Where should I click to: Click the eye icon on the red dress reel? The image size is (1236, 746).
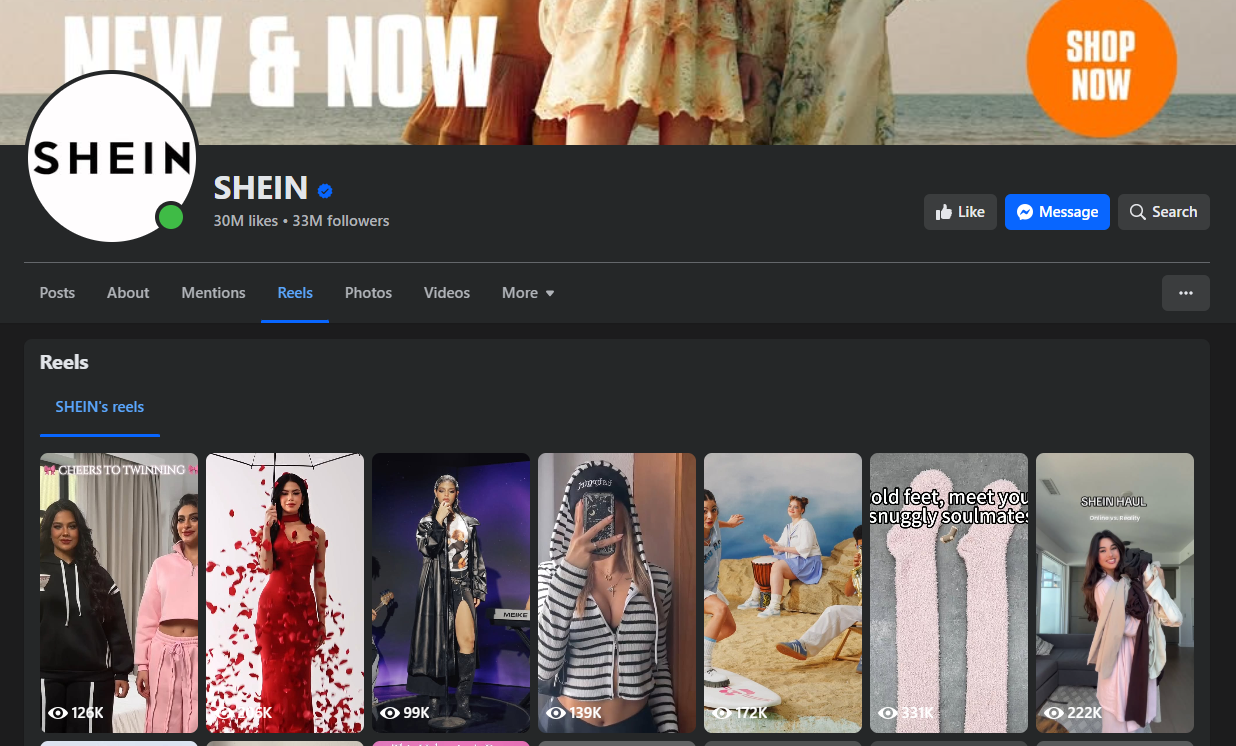223,713
